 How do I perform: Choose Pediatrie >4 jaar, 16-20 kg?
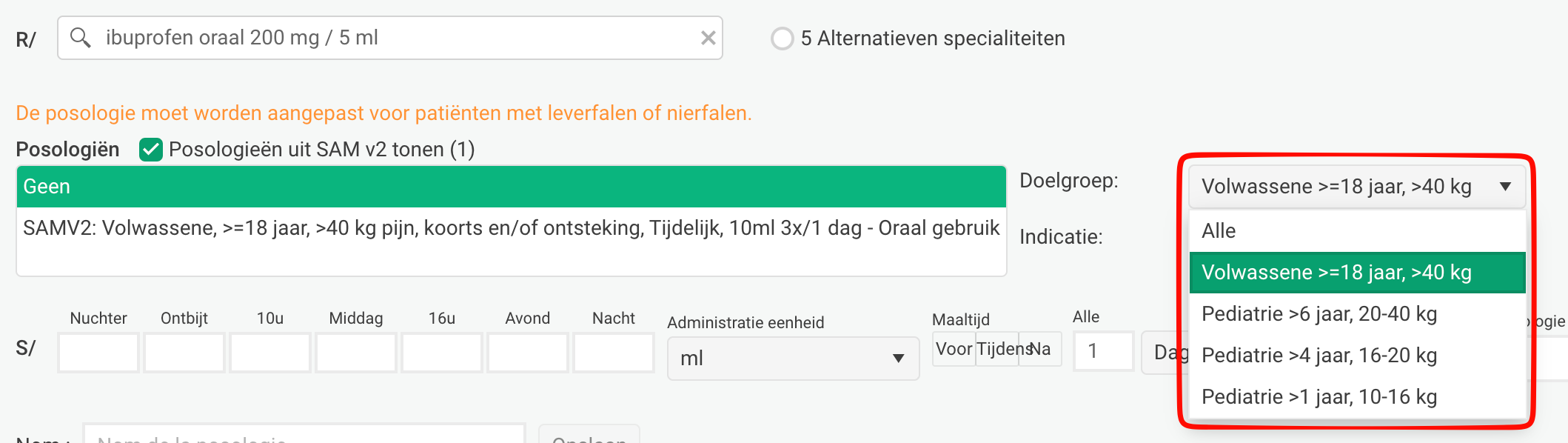coord(1356,356)
